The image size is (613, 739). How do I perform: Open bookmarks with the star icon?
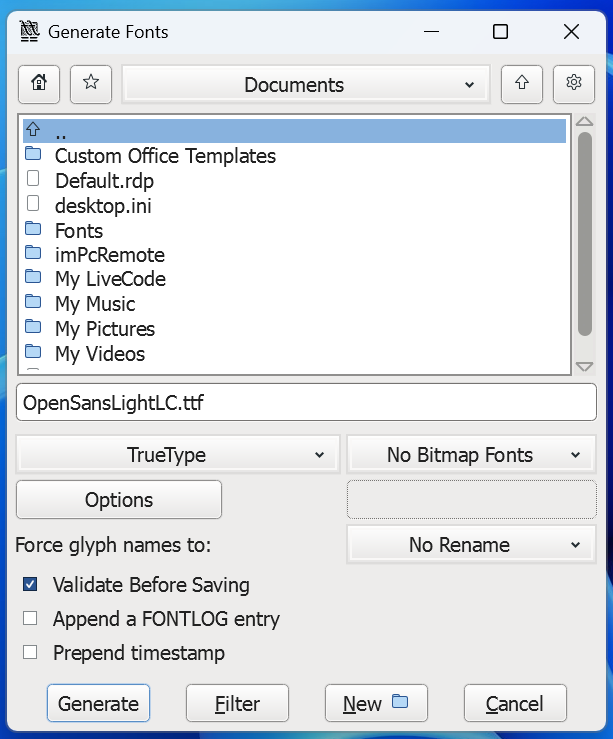pyautogui.click(x=91, y=85)
